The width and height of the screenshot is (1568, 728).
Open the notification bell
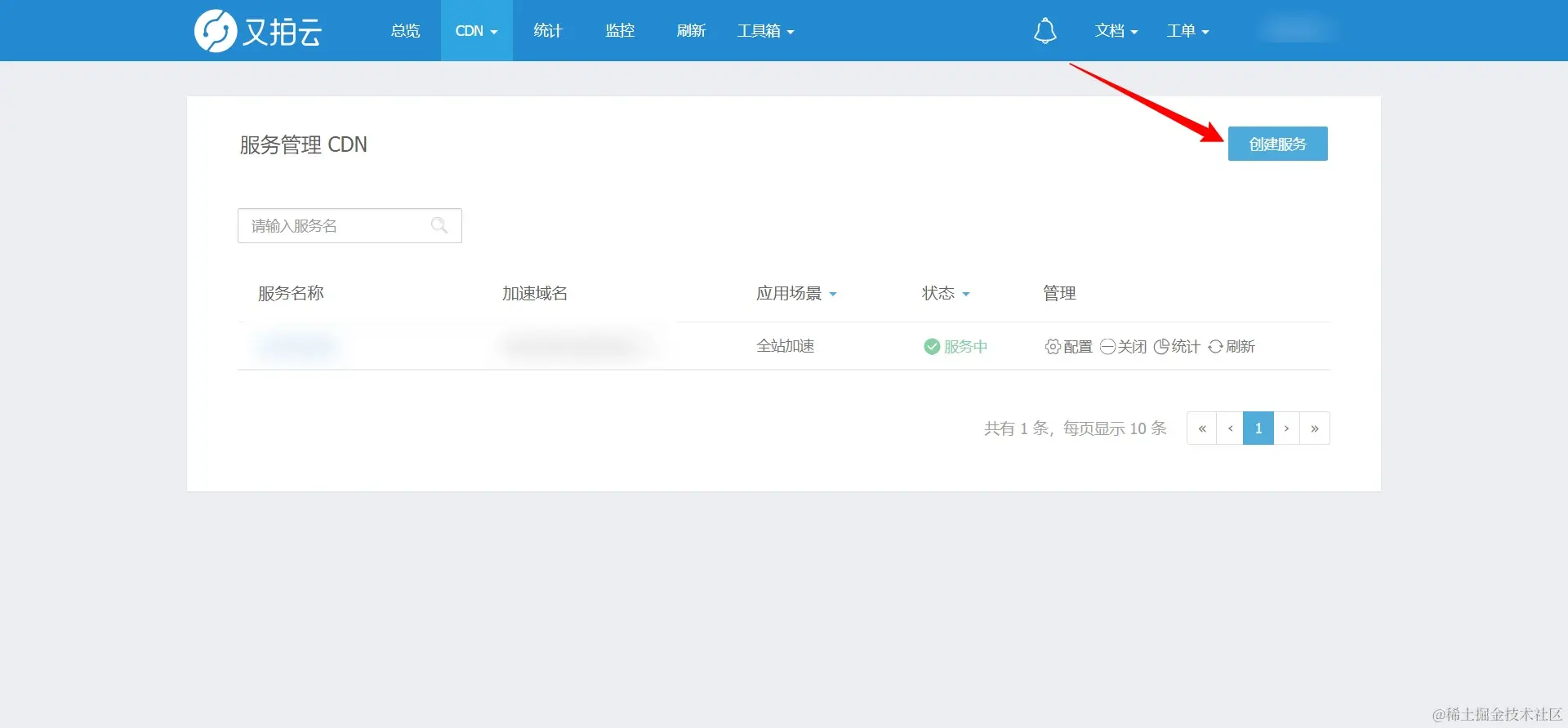1045,31
